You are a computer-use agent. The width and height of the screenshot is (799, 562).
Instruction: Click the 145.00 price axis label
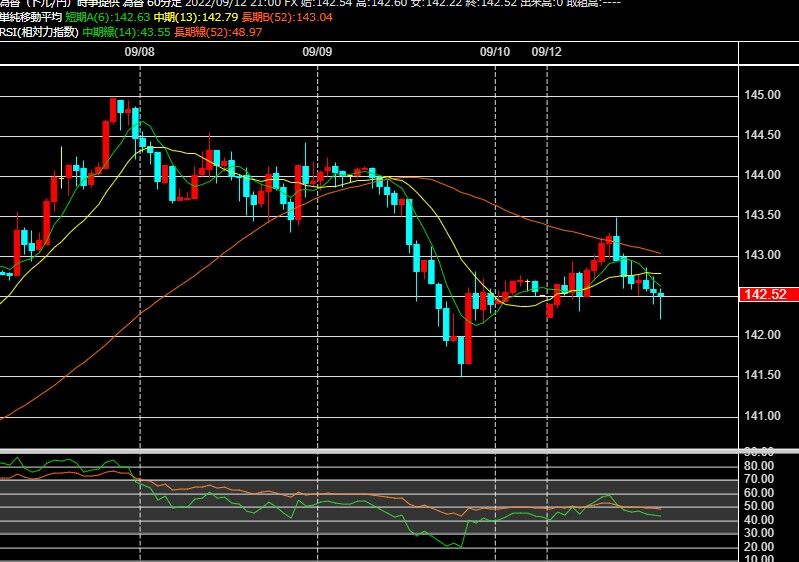[x=762, y=95]
